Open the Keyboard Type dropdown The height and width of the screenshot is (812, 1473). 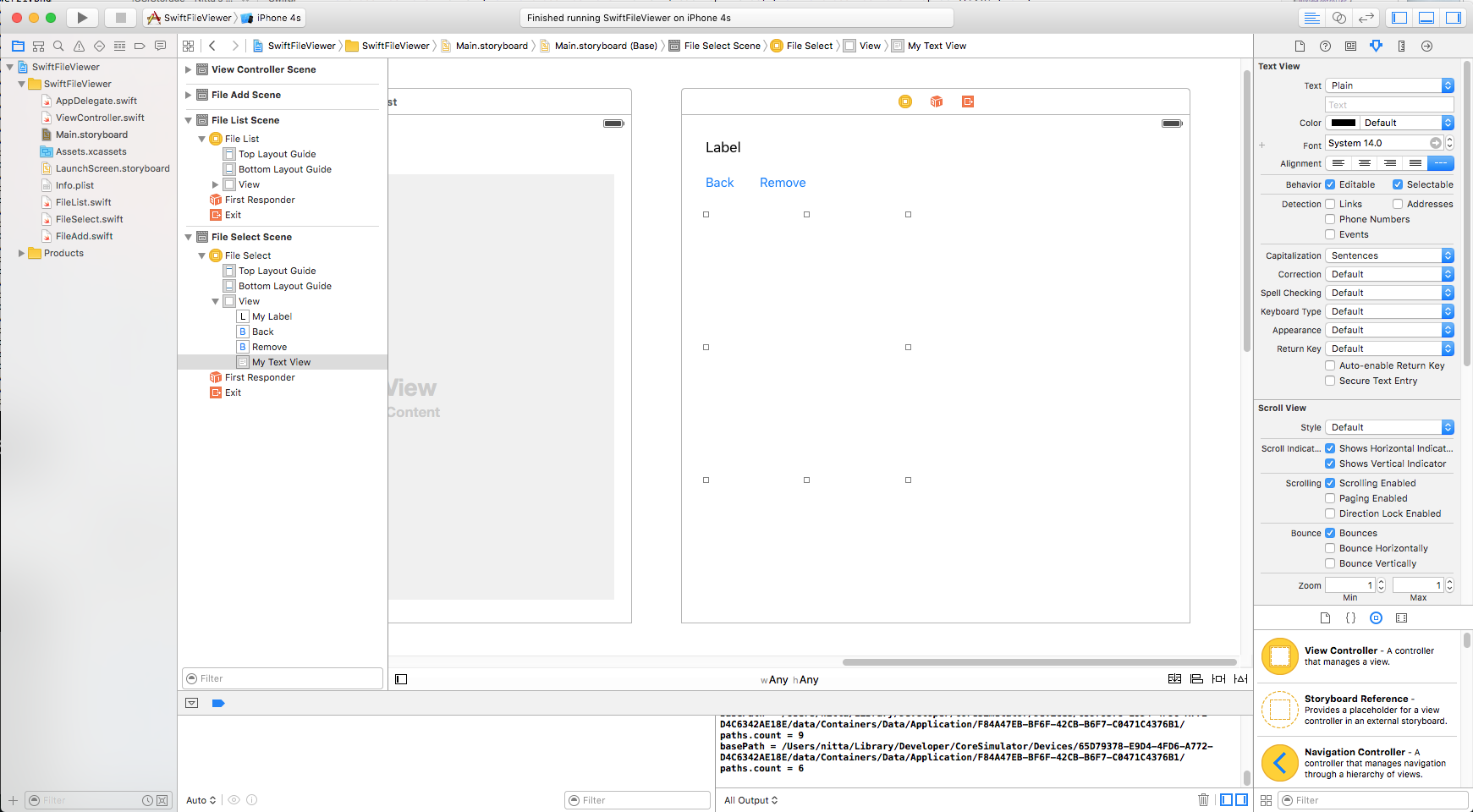[x=1388, y=311]
